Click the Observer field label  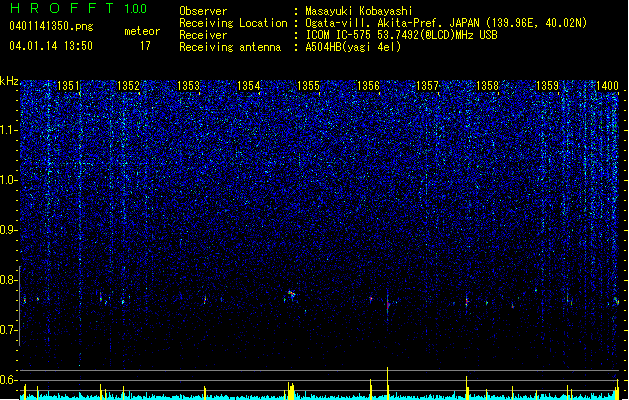pyautogui.click(x=203, y=11)
